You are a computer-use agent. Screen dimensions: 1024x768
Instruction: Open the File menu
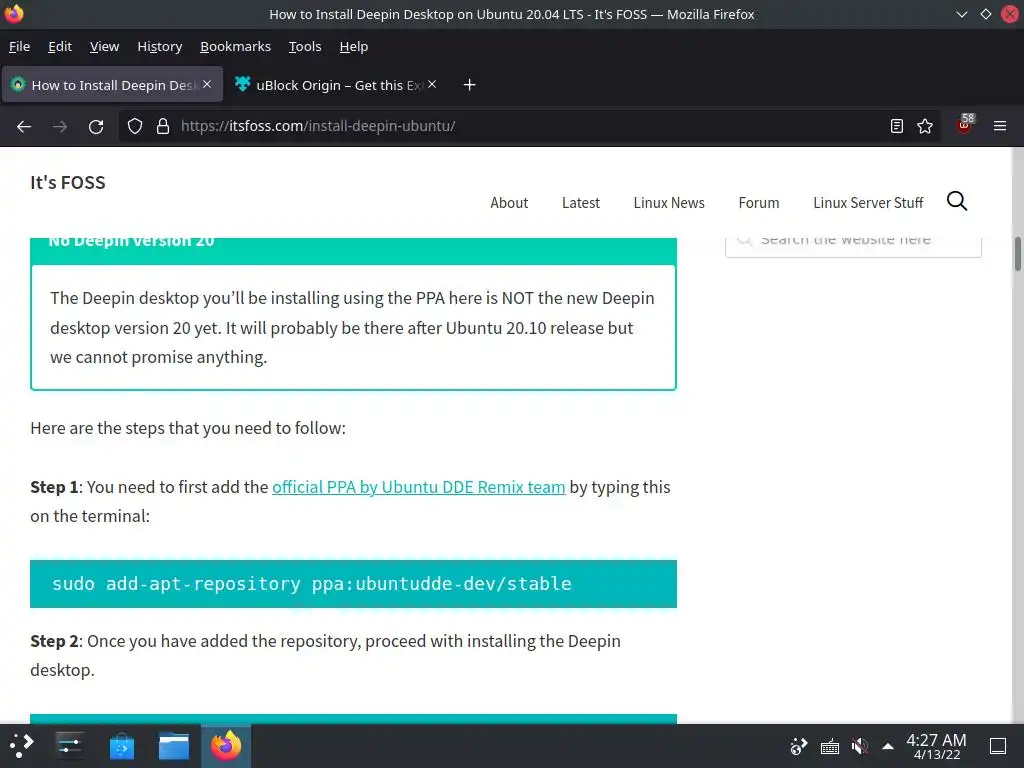tap(20, 46)
